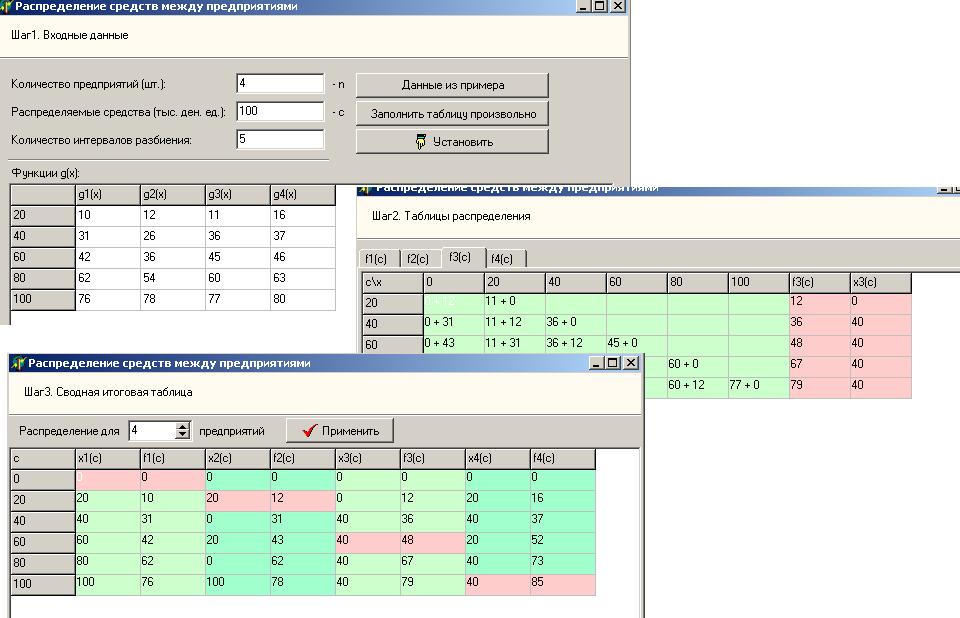Image resolution: width=960 pixels, height=618 pixels.
Task: Close the Шаг1 input data window
Action: pos(618,6)
